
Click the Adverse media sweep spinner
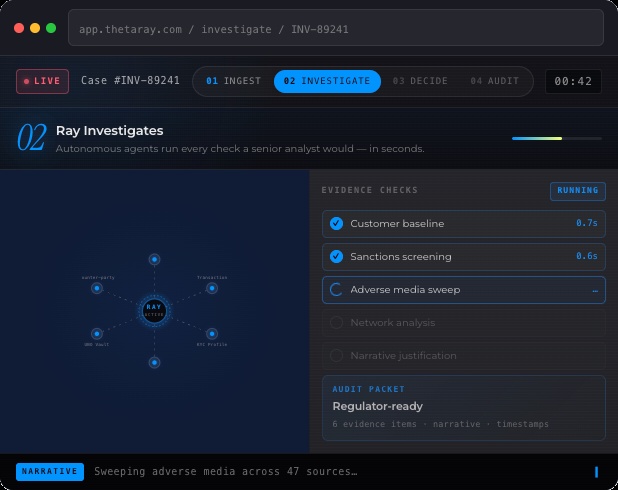pyautogui.click(x=336, y=290)
